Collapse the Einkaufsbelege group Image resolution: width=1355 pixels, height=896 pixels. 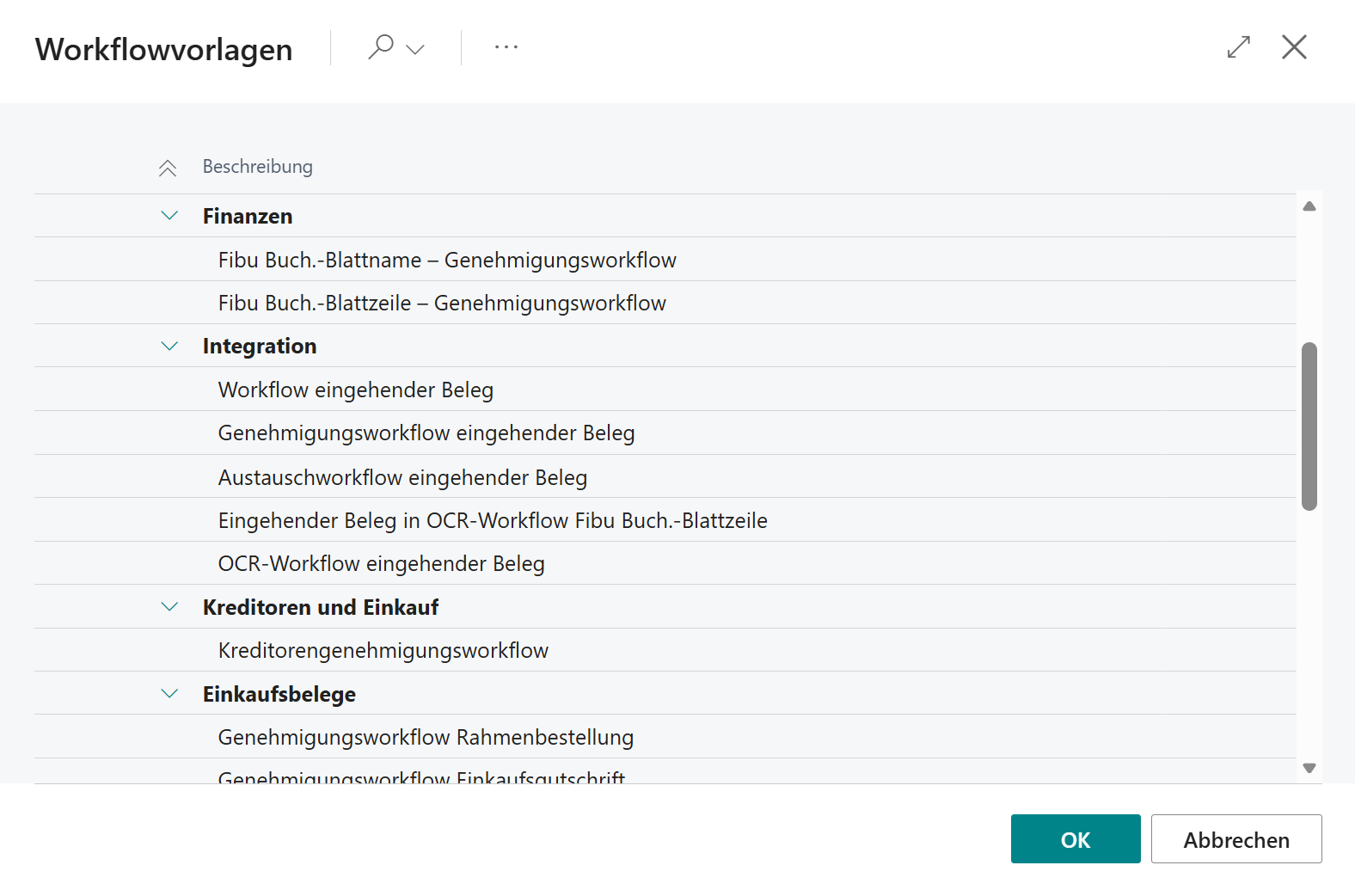point(169,693)
